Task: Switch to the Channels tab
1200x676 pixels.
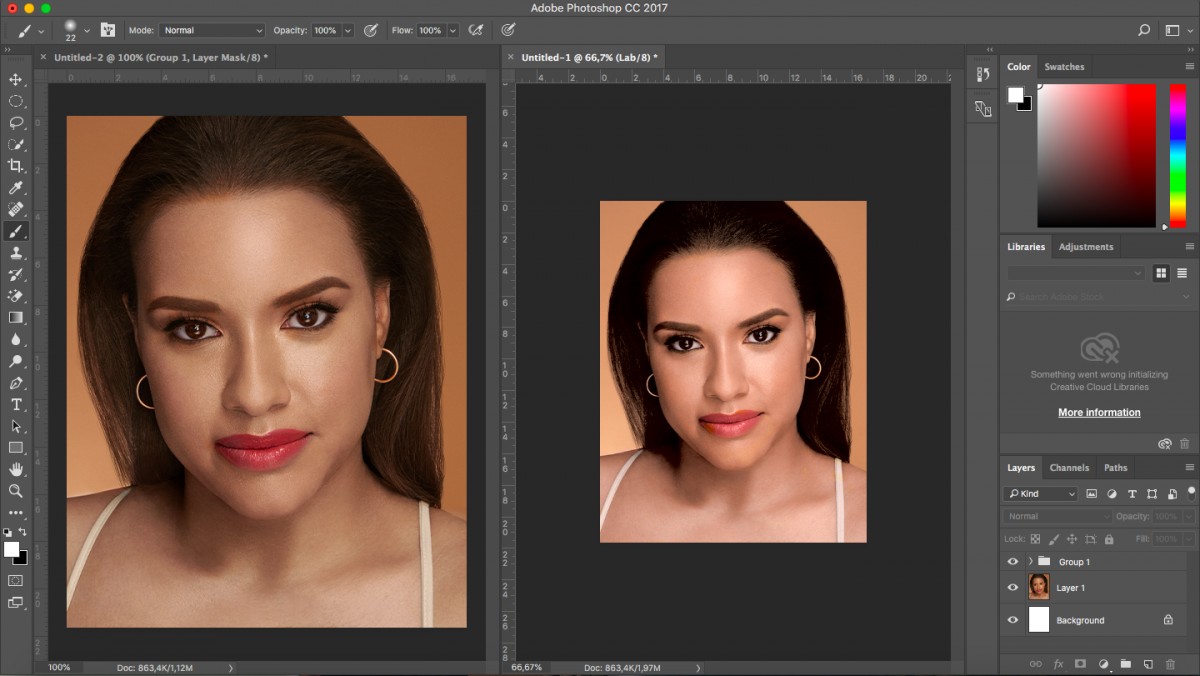Action: (1069, 467)
